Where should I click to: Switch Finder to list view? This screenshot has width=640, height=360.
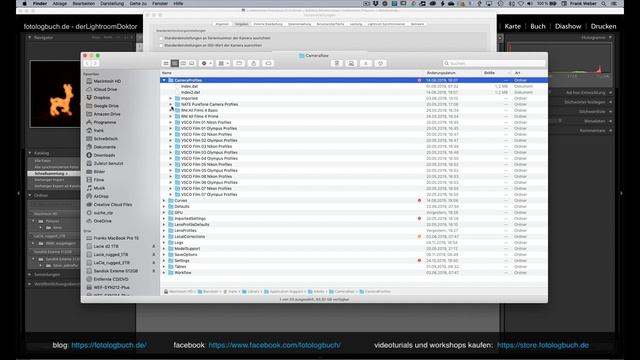coord(175,63)
